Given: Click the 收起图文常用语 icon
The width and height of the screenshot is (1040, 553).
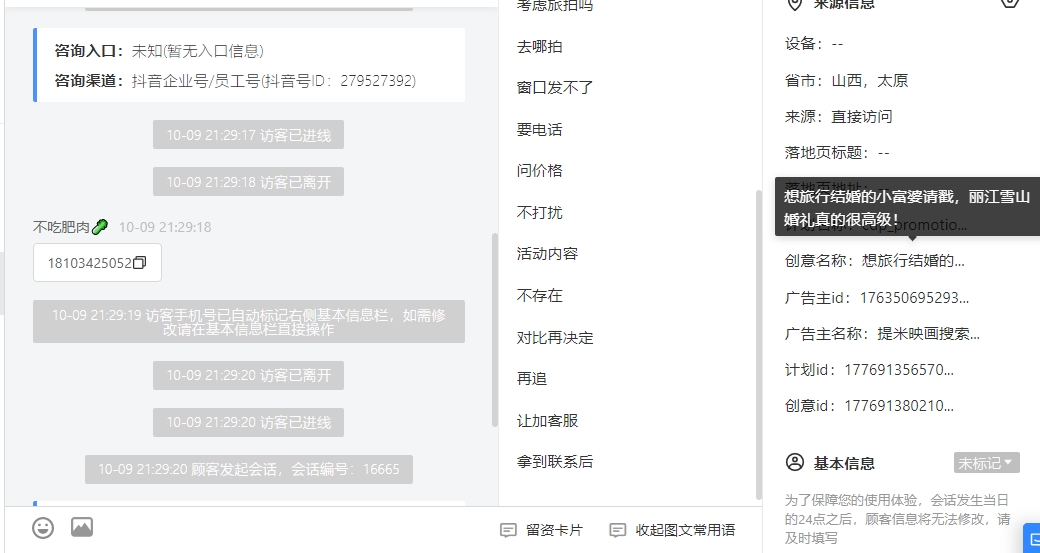Looking at the screenshot, I should pyautogui.click(x=618, y=530).
